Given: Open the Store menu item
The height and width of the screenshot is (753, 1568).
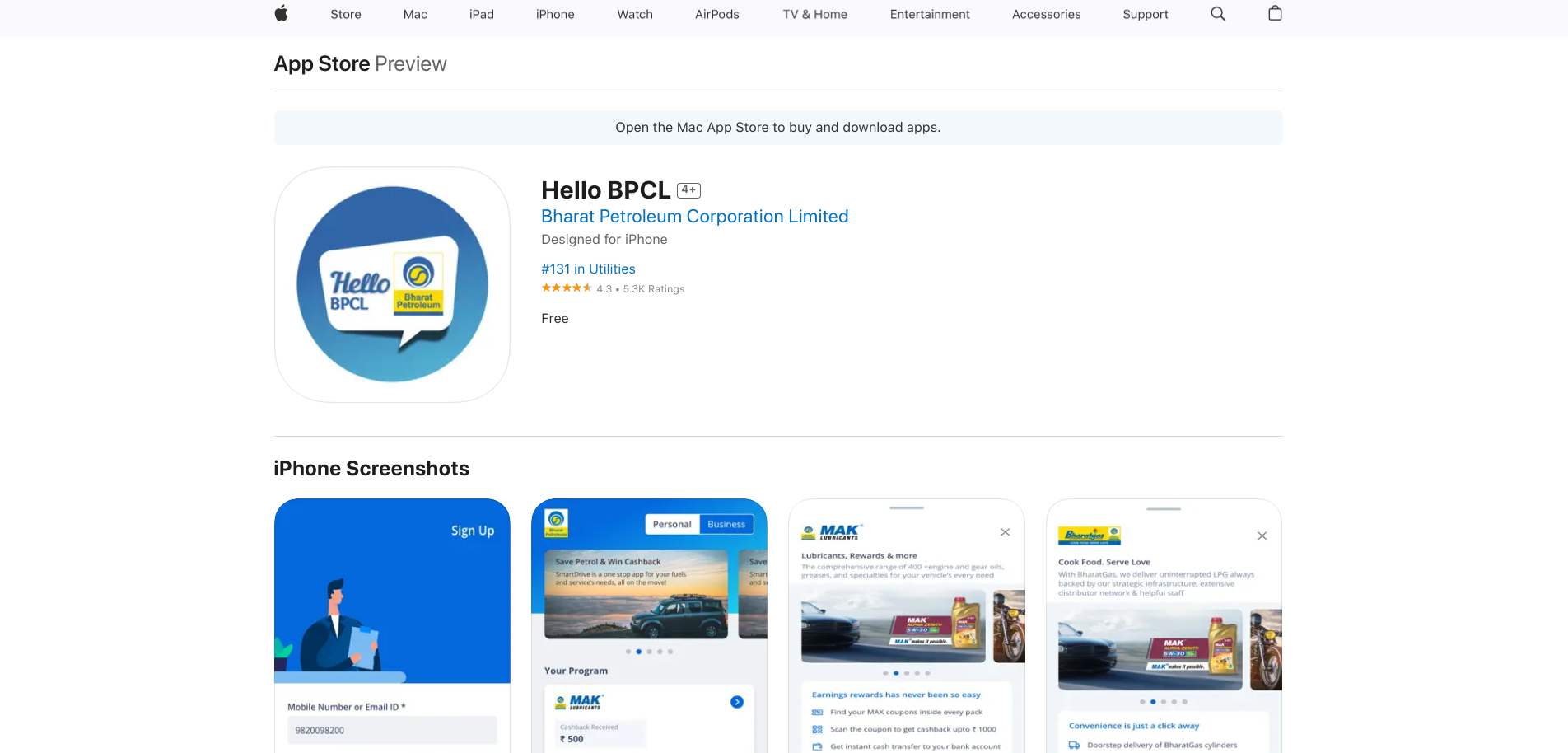Looking at the screenshot, I should (x=345, y=14).
